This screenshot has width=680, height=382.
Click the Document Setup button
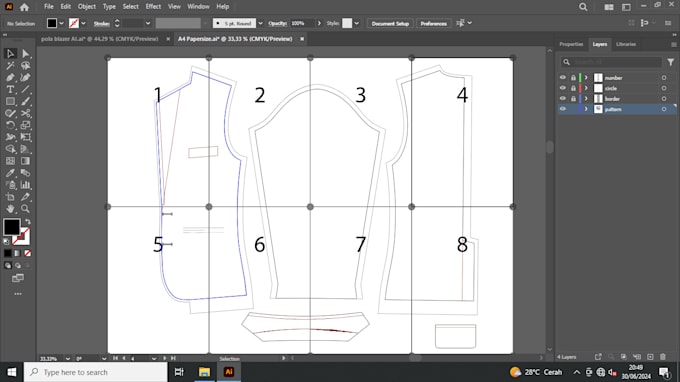(390, 23)
